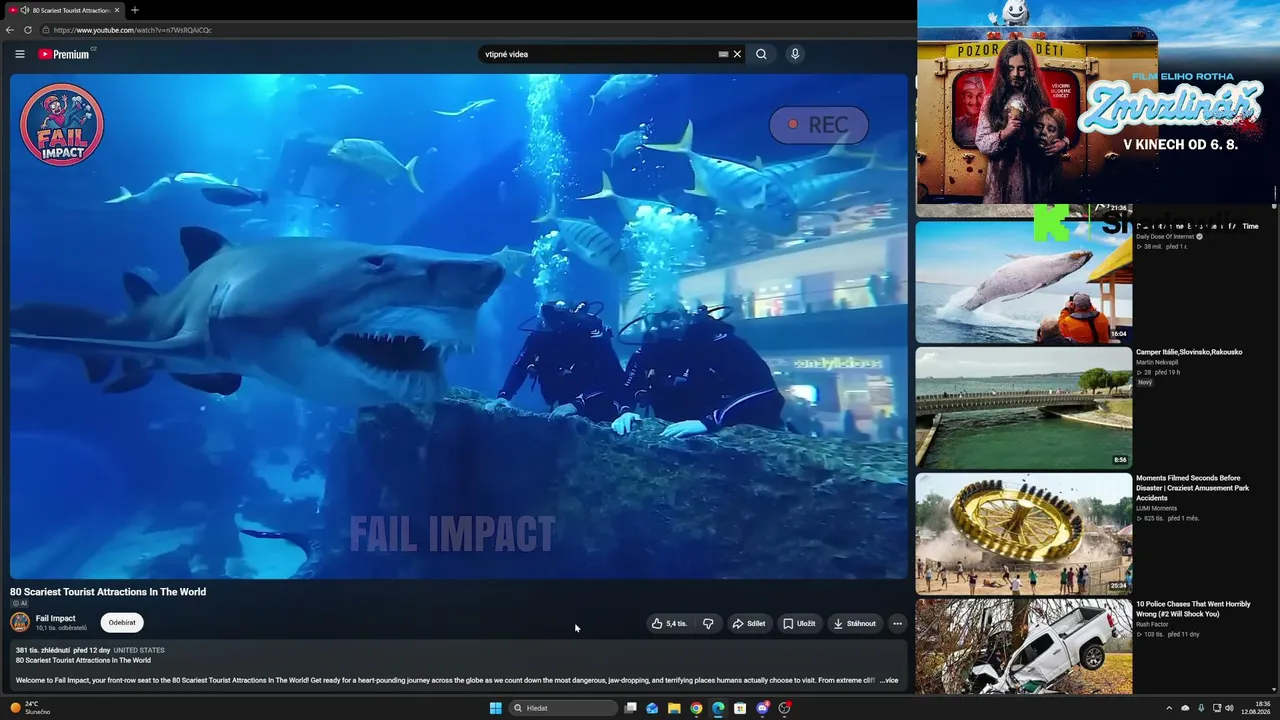Click the search magnifier button
Image resolution: width=1280 pixels, height=720 pixels.
(761, 54)
